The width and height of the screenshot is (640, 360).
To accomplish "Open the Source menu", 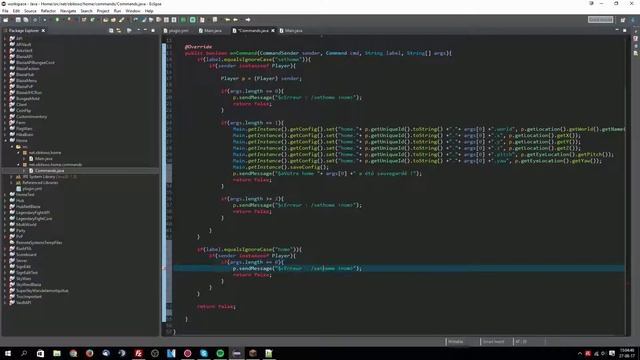I will click(x=30, y=11).
